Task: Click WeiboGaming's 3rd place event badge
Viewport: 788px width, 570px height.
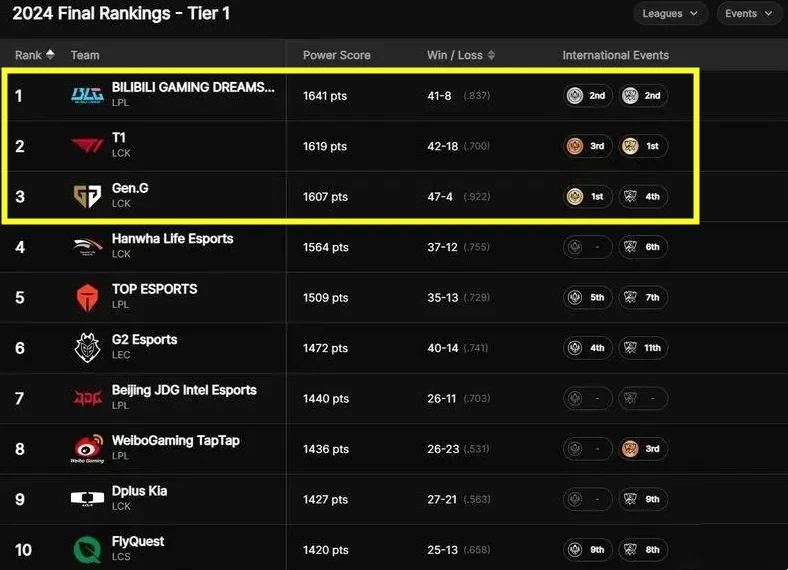Action: point(643,449)
